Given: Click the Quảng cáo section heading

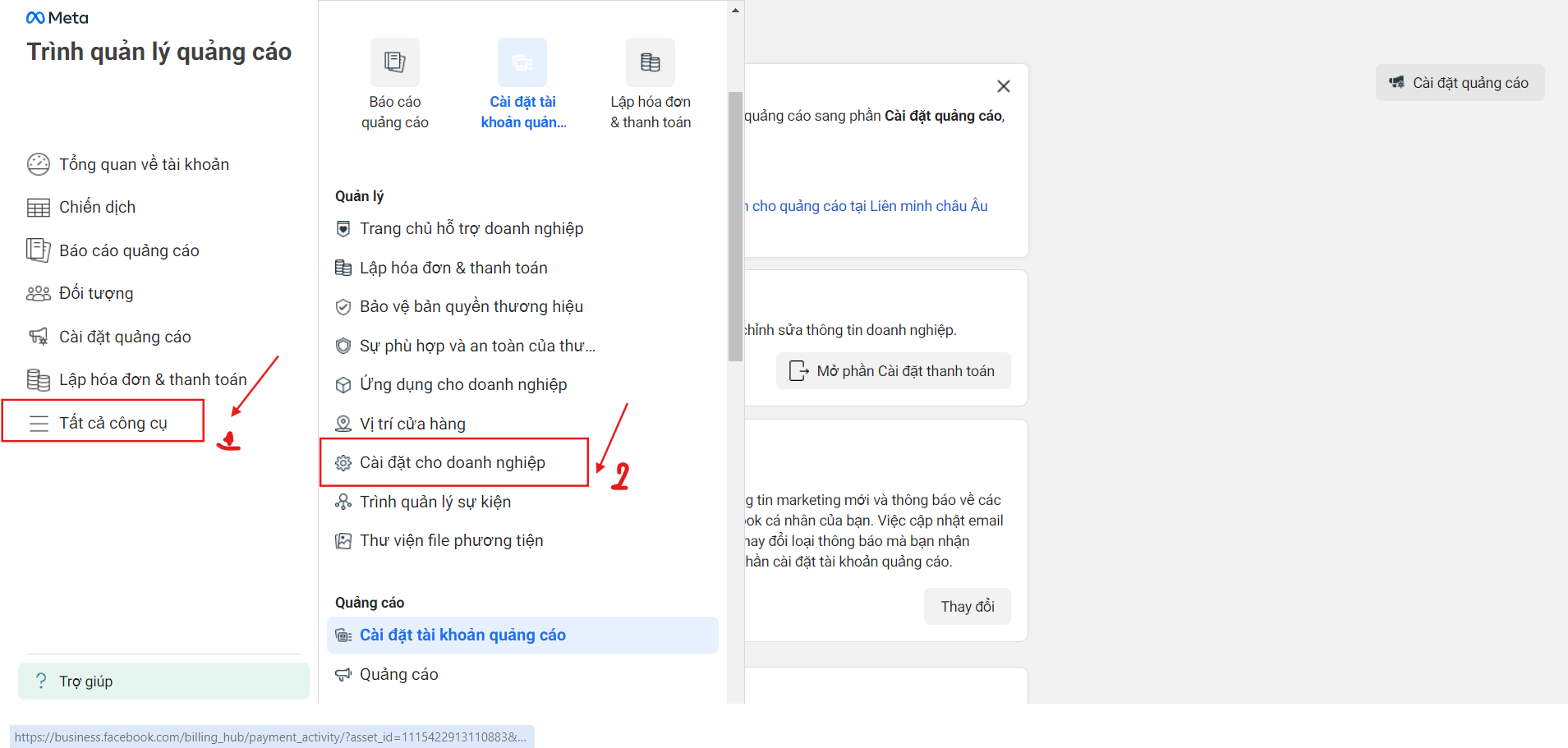Looking at the screenshot, I should (370, 603).
